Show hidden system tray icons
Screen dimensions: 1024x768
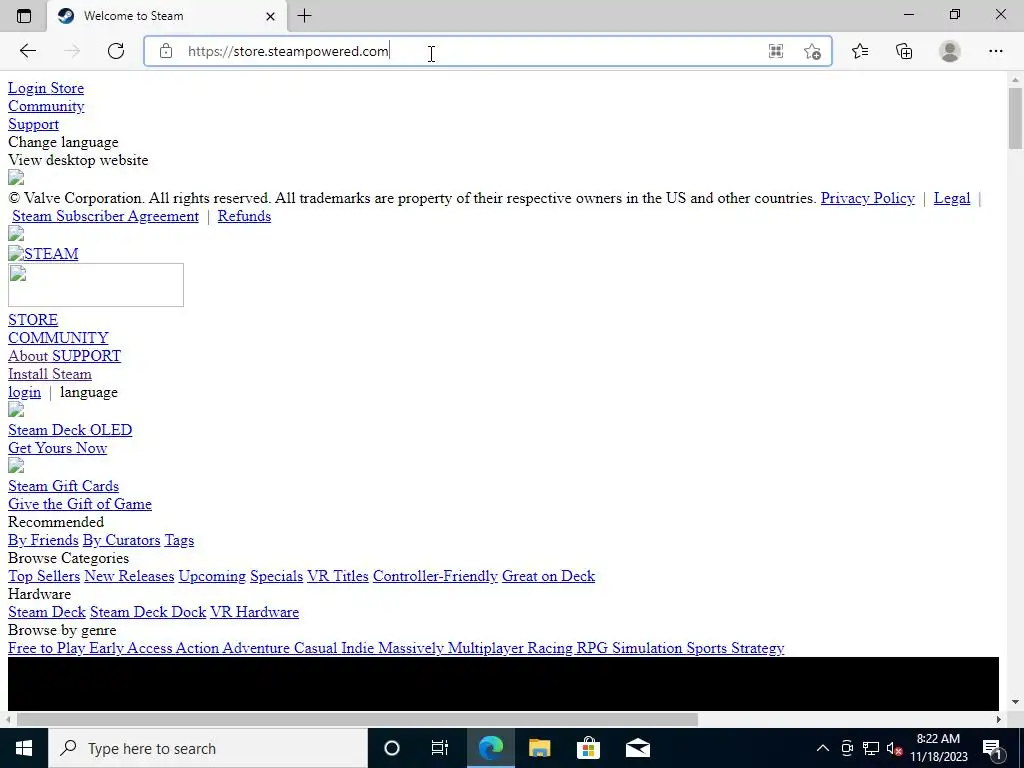[823, 748]
